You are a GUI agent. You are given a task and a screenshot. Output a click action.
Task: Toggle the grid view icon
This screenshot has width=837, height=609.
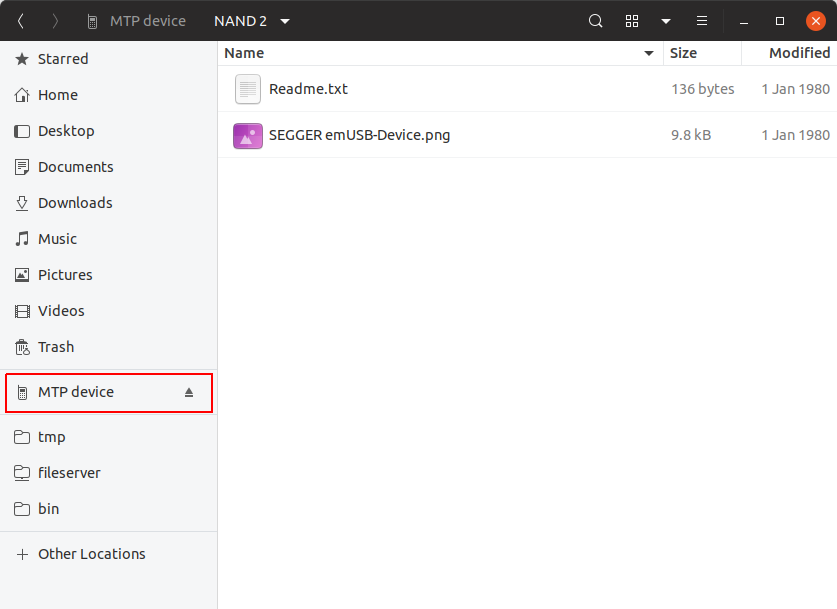point(632,21)
